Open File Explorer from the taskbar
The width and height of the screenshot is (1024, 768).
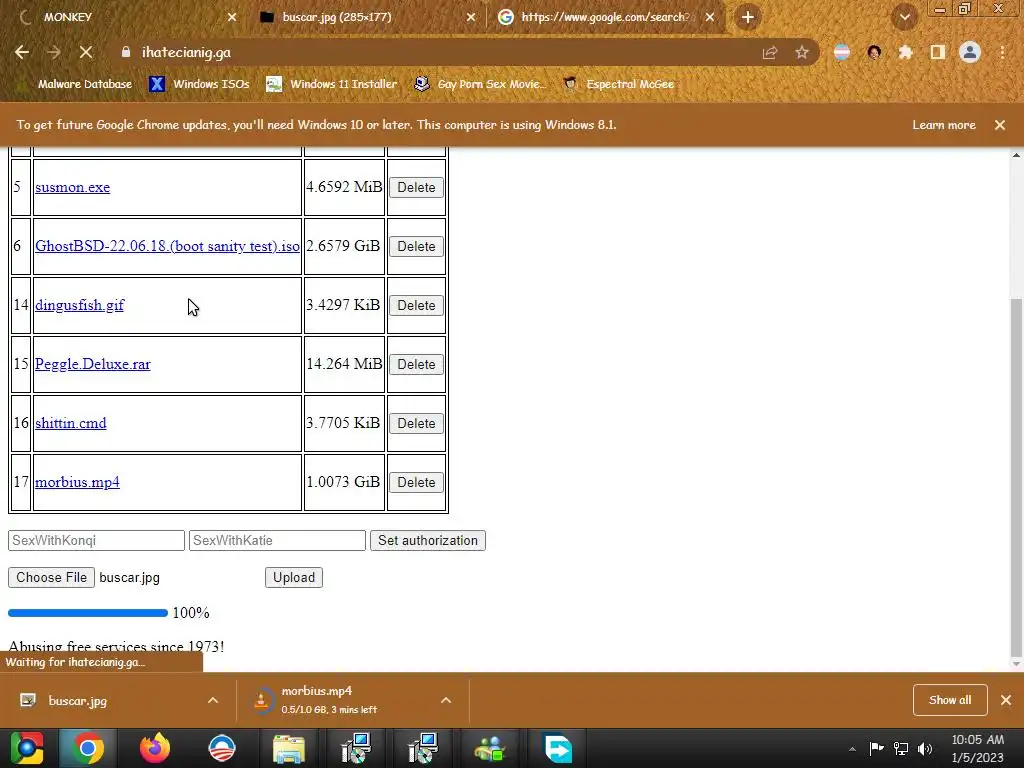point(289,748)
